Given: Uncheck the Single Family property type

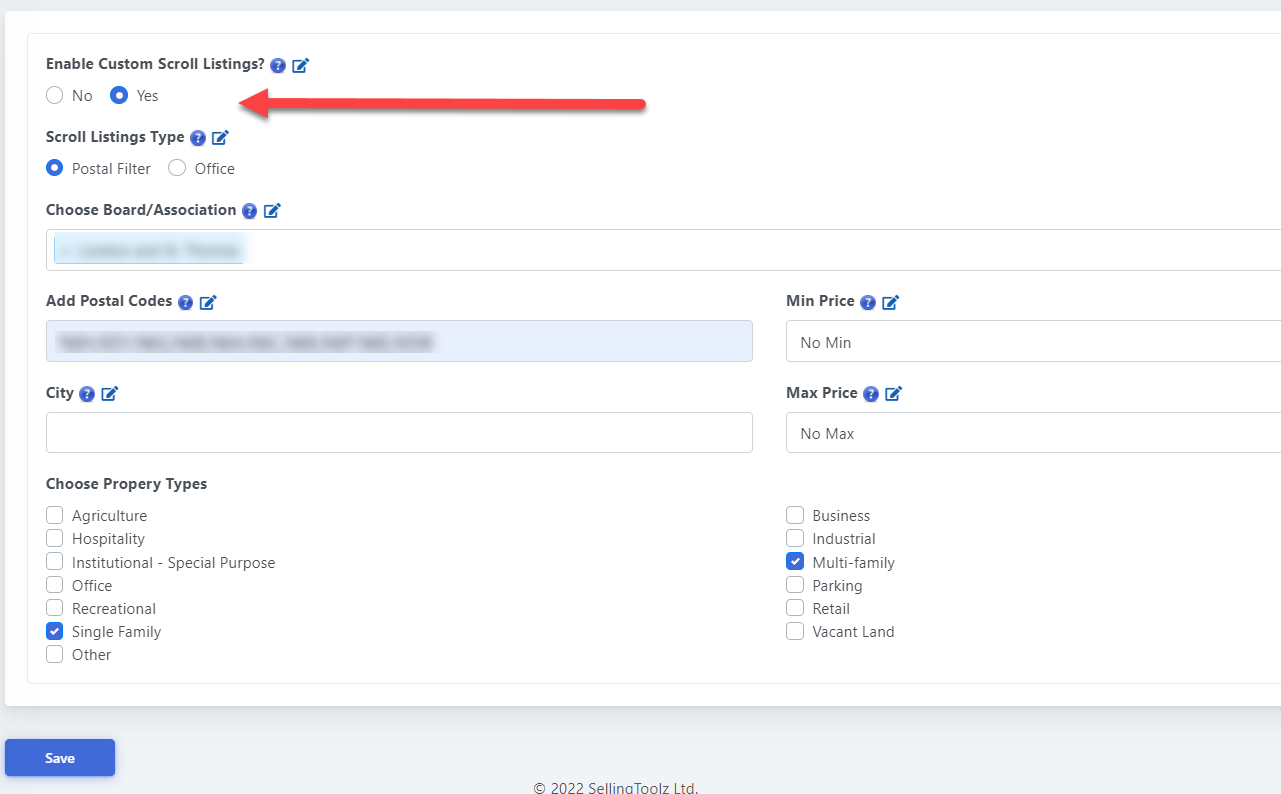Looking at the screenshot, I should click(x=55, y=632).
